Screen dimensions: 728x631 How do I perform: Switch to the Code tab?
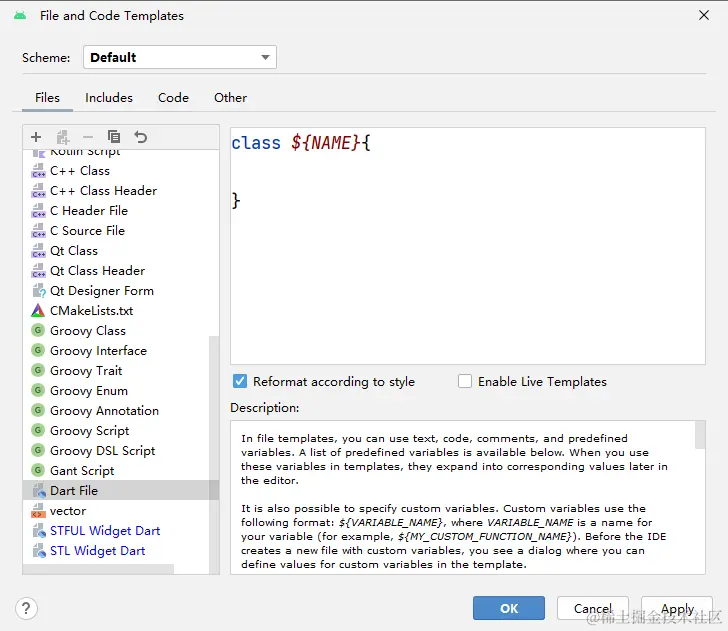click(173, 98)
